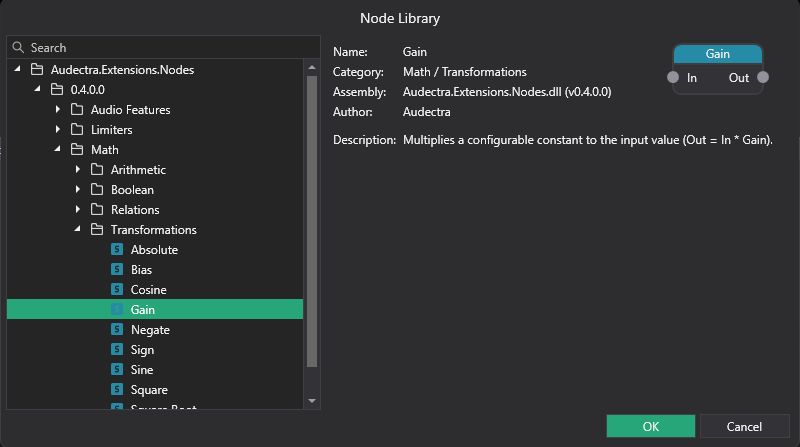800x447 pixels.
Task: Select the Boolean folder label
Action: point(132,190)
